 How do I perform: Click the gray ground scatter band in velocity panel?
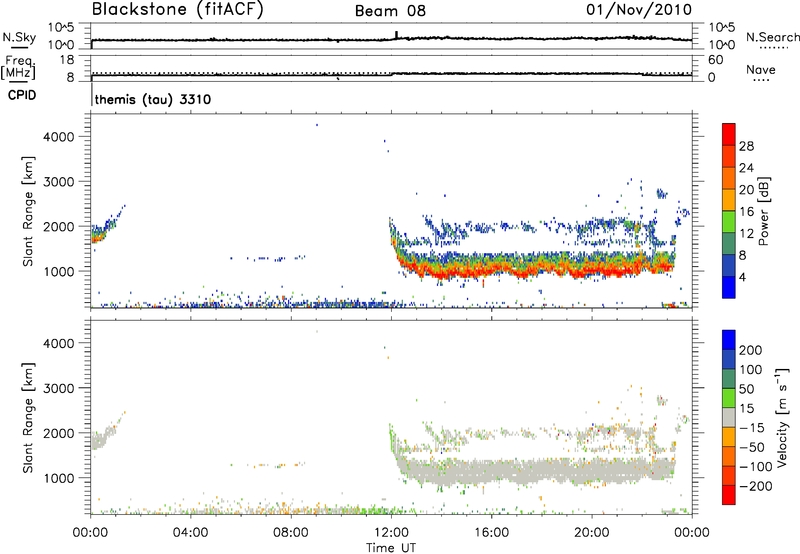pyautogui.click(x=536, y=470)
